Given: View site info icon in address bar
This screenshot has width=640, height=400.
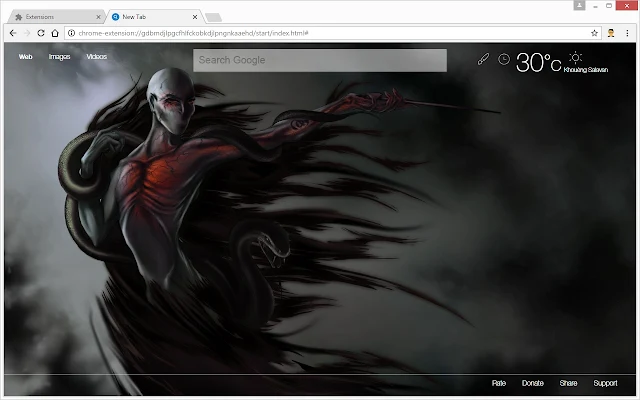Looking at the screenshot, I should point(71,33).
